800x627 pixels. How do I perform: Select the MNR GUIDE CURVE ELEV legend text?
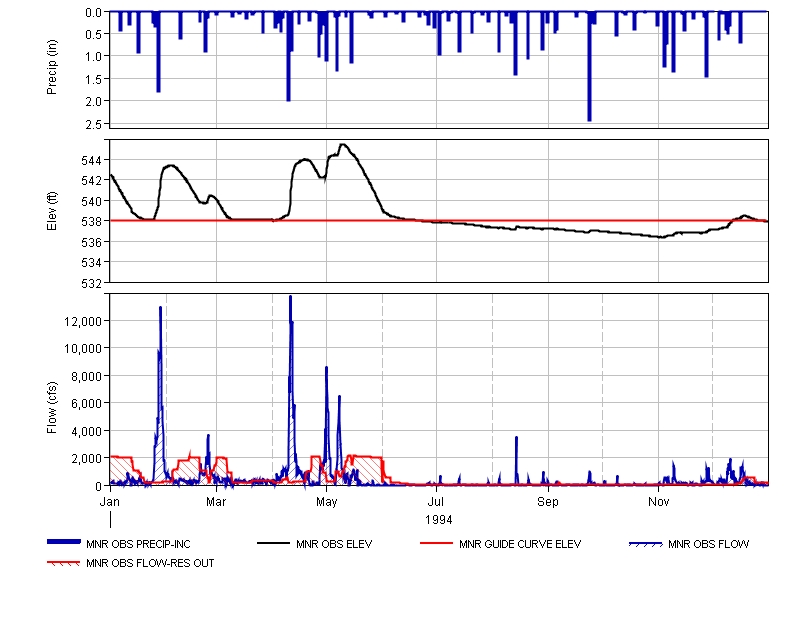[x=520, y=545]
